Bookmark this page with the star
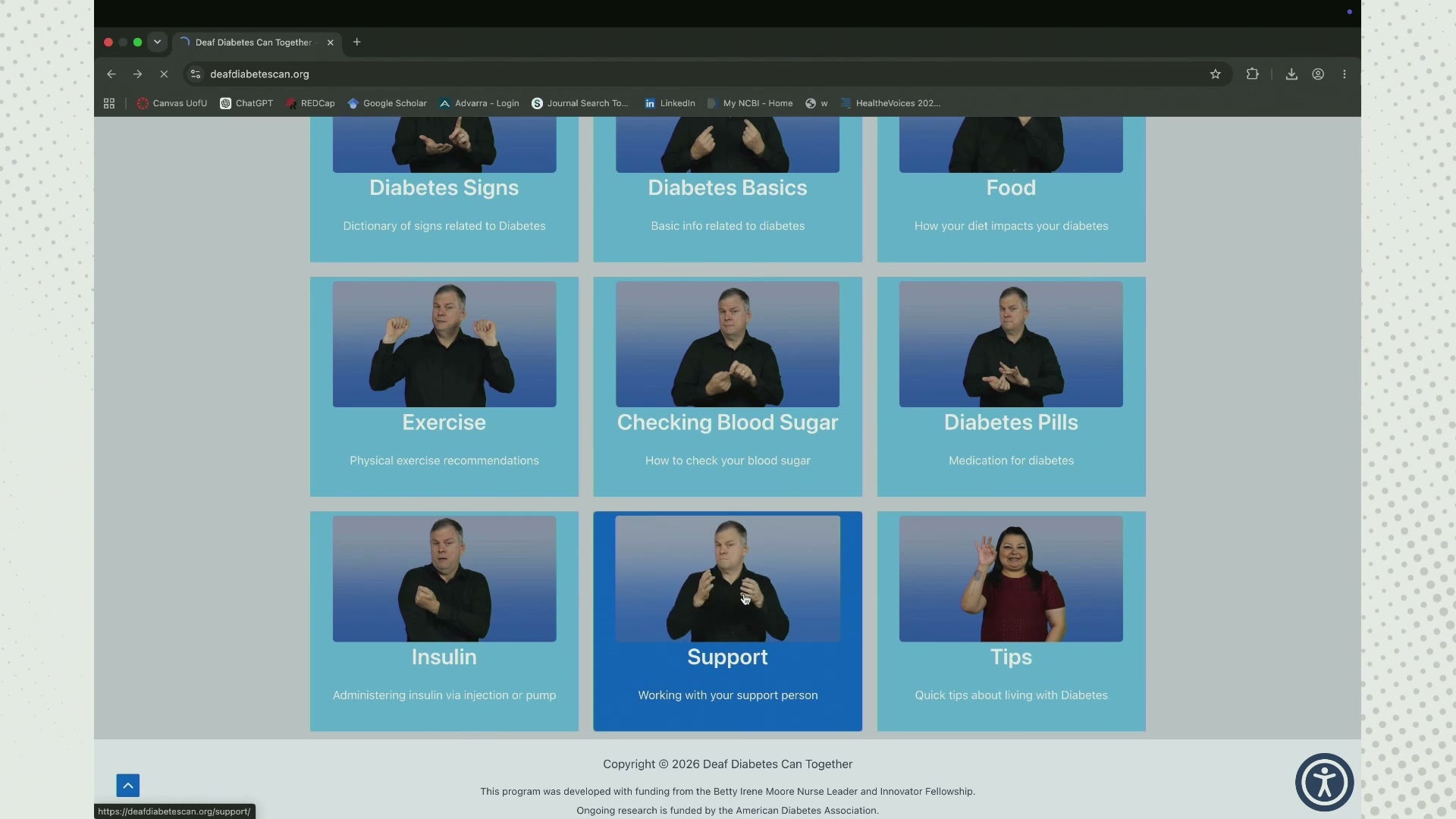Screen dimensions: 1456x819 (1216, 74)
